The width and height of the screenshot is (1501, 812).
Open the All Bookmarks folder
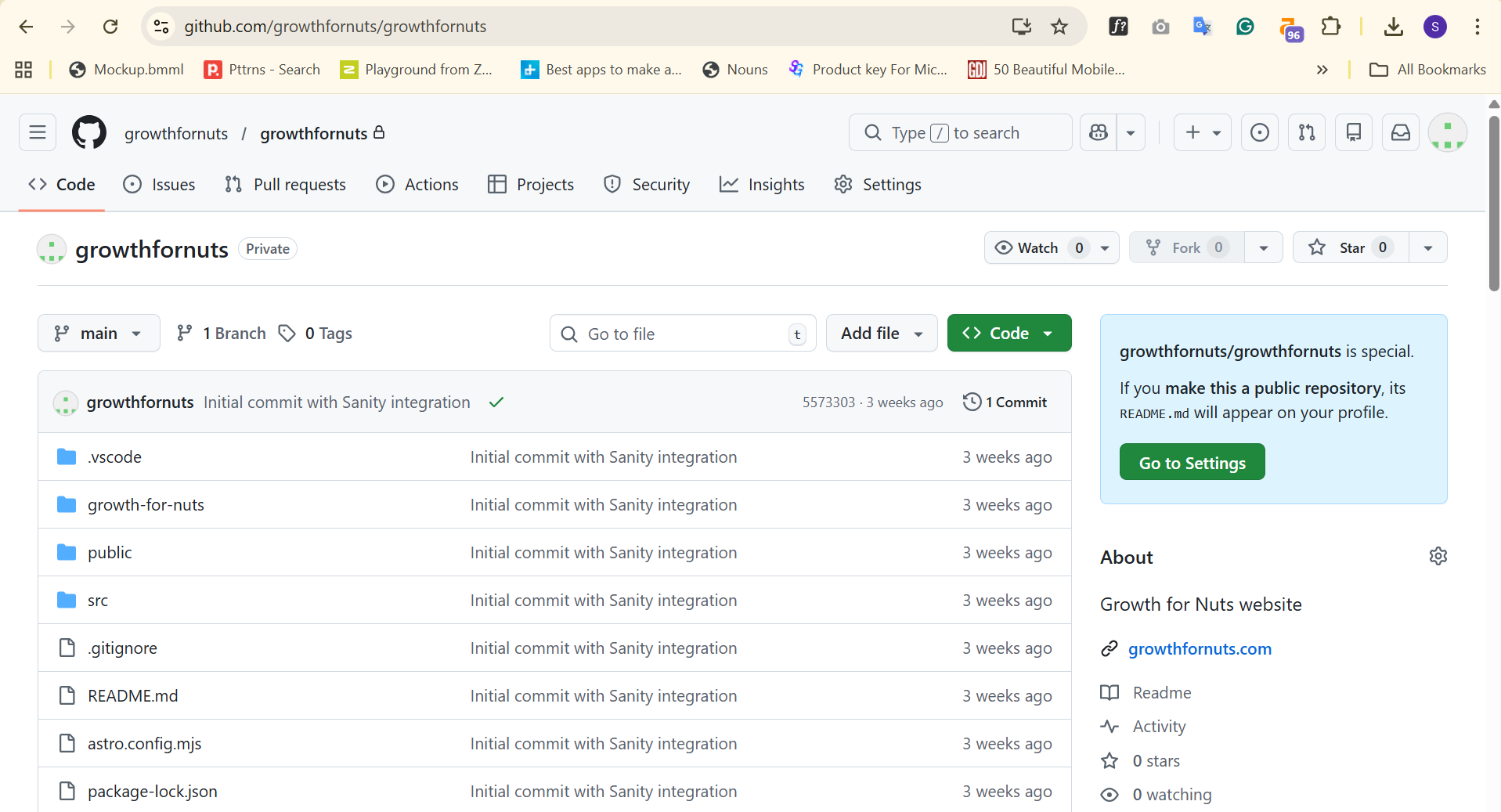coord(1427,70)
